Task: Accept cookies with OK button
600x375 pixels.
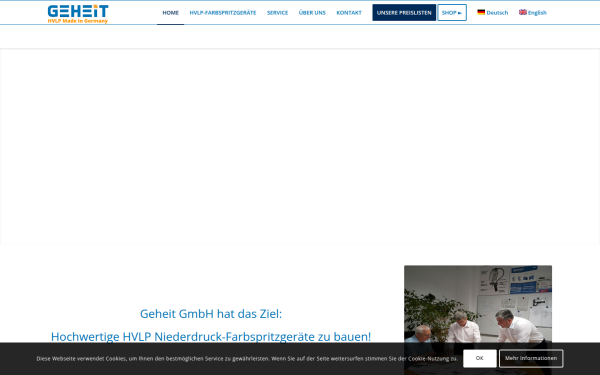Action: 479,359
